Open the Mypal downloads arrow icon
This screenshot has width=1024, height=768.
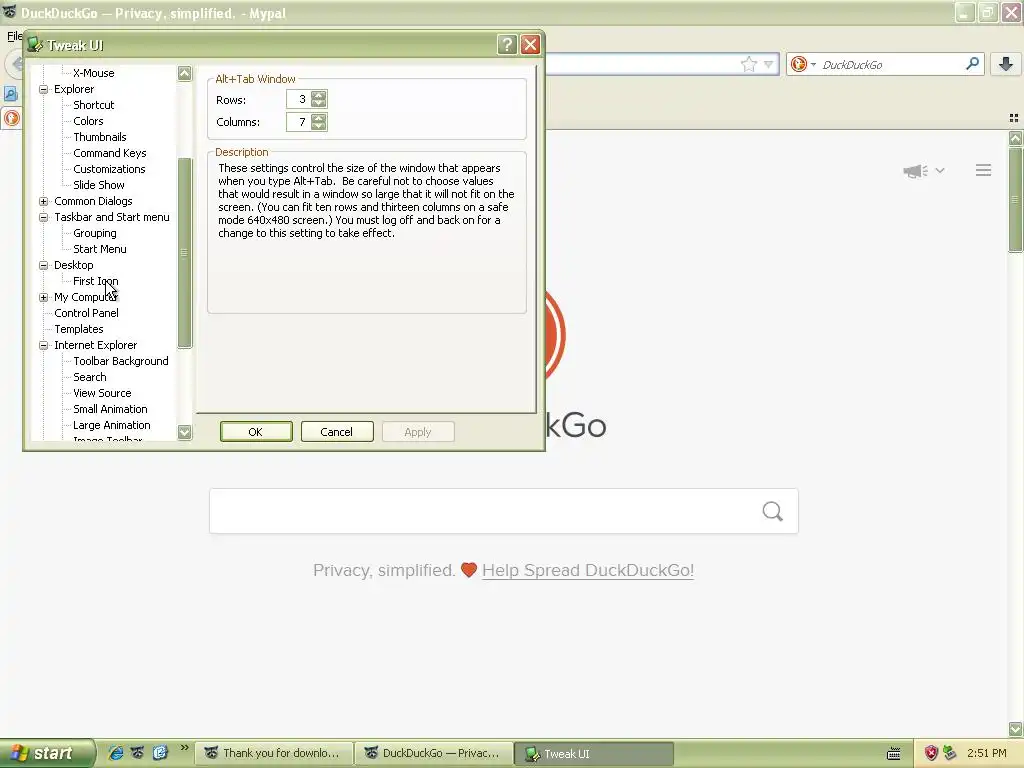[x=1006, y=64]
